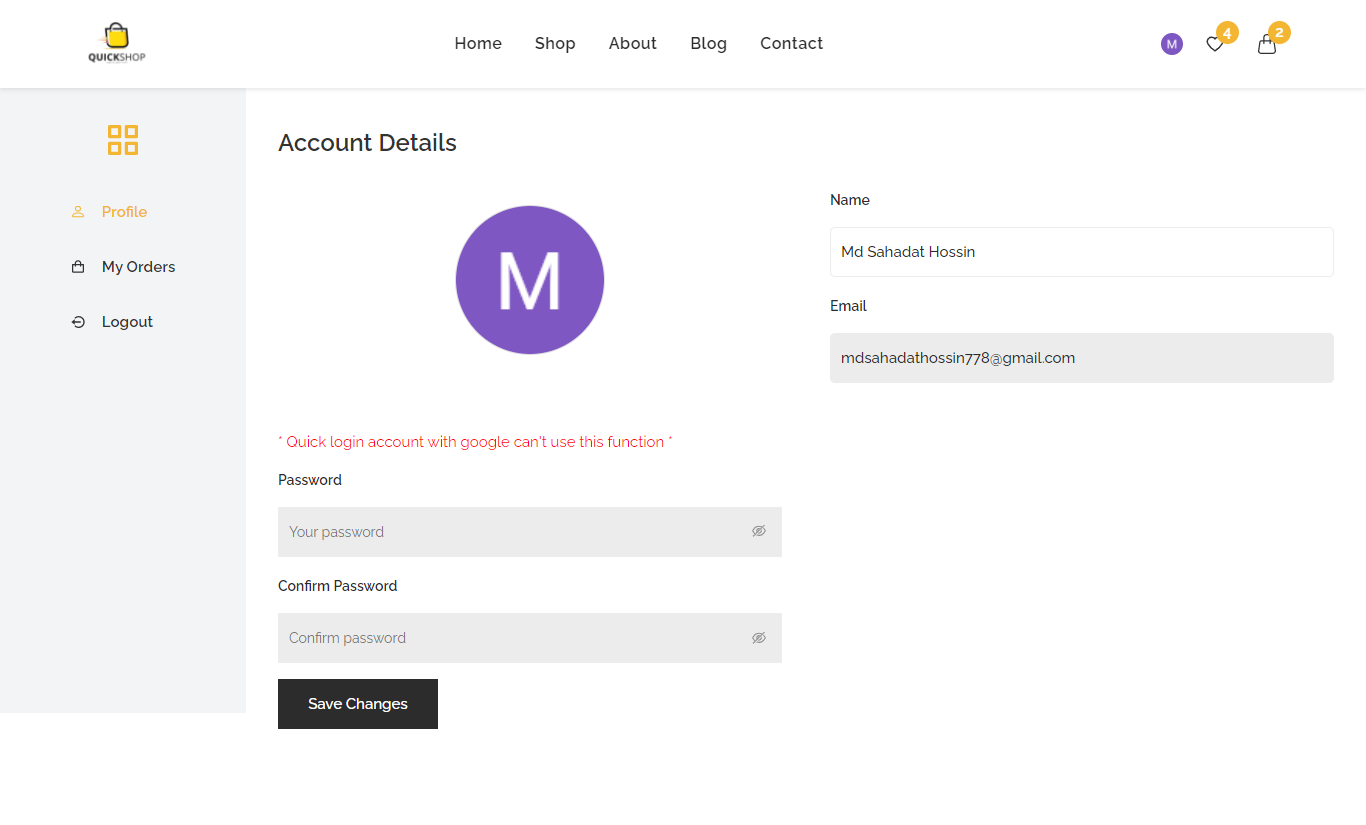Image resolution: width=1366 pixels, height=825 pixels.
Task: Click the Account Details heading
Action: click(367, 143)
